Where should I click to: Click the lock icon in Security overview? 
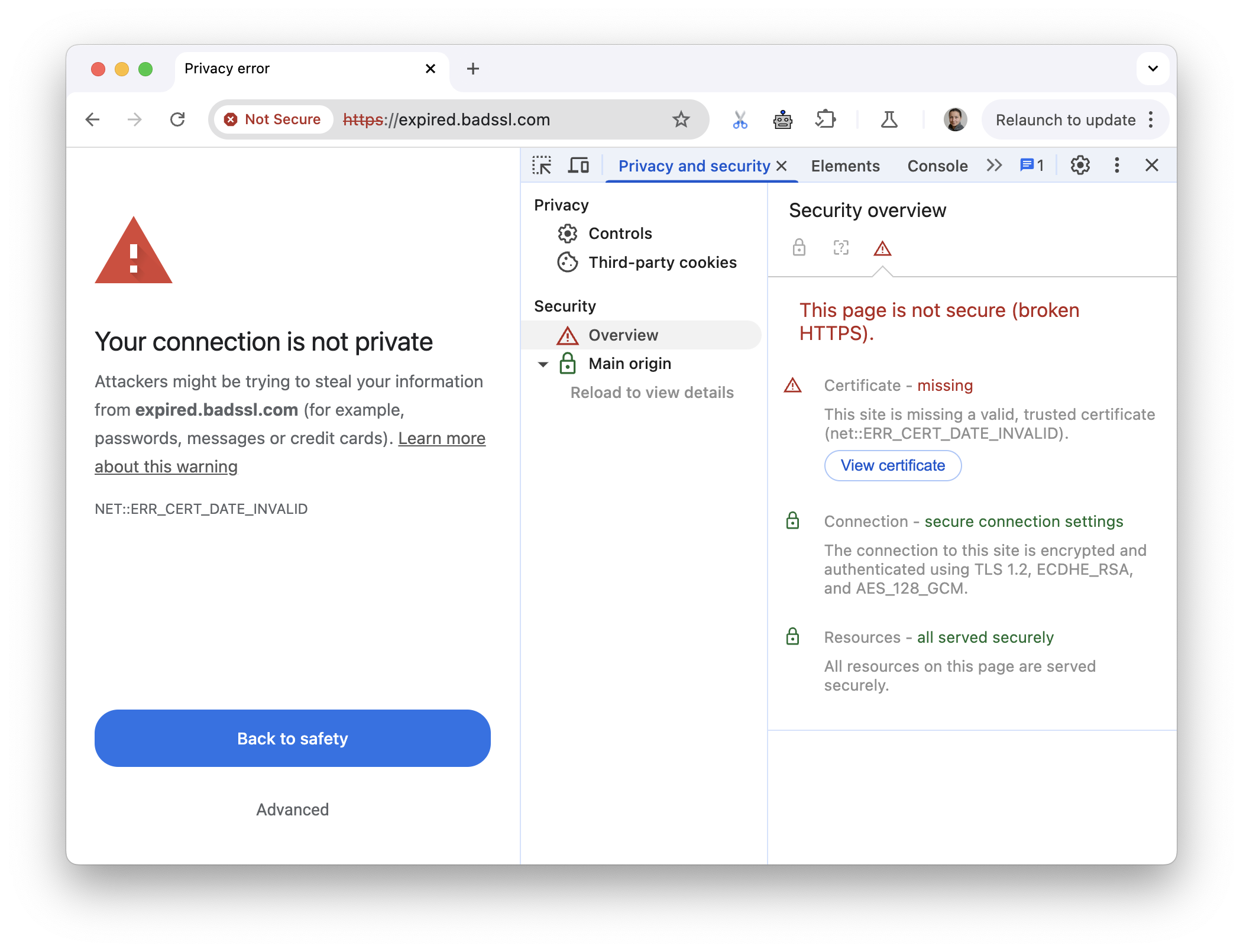[800, 248]
